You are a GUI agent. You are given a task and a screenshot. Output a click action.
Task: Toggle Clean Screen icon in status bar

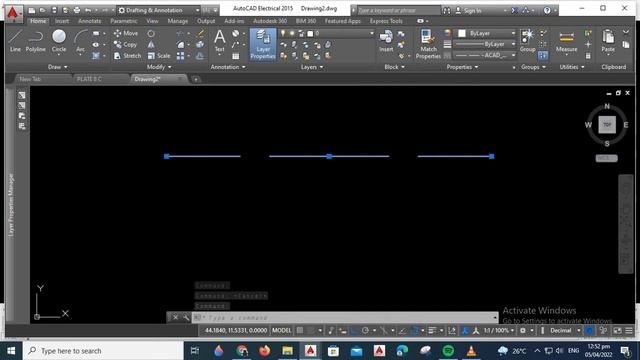click(x=618, y=331)
